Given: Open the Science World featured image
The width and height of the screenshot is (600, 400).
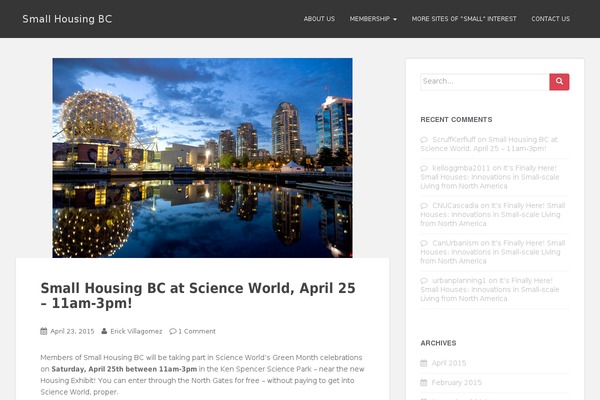Looking at the screenshot, I should coord(202,158).
